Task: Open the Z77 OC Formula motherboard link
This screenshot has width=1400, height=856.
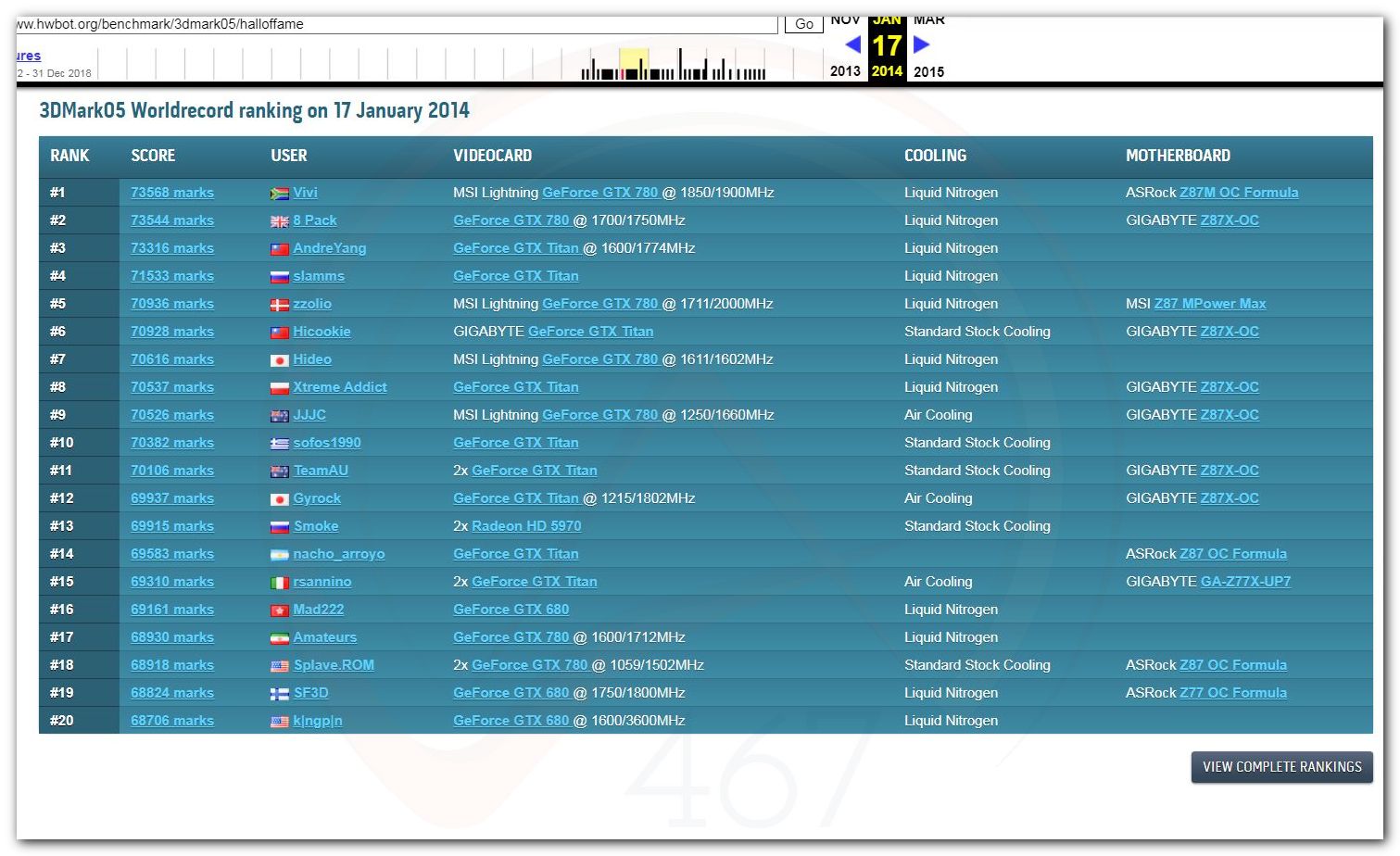Action: click(x=1233, y=693)
